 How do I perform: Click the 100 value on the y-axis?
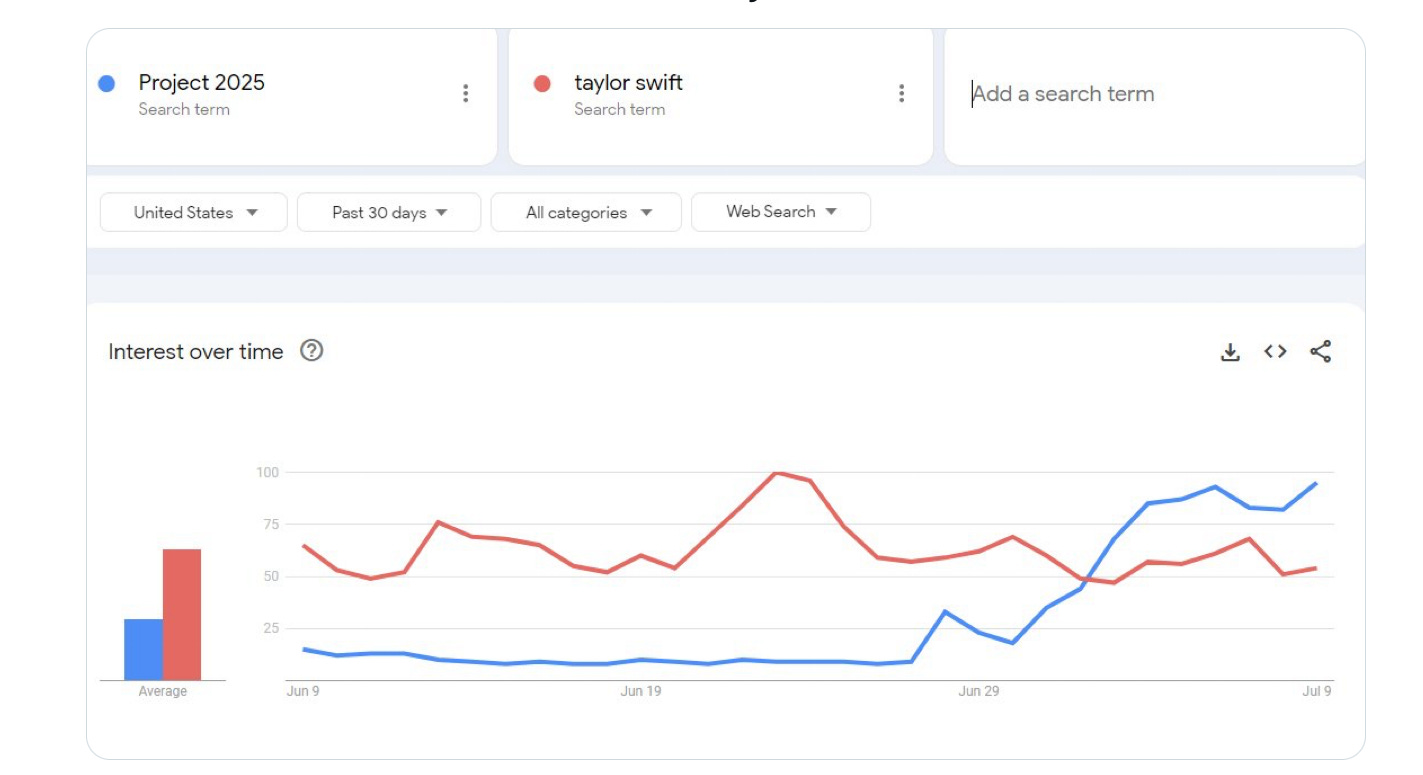click(x=266, y=472)
